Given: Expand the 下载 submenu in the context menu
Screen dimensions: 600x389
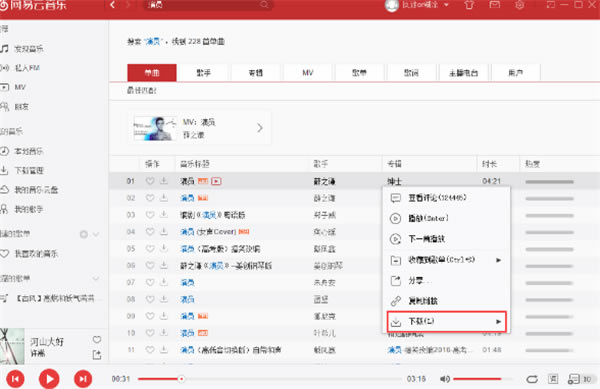Looking at the screenshot, I should point(447,321).
